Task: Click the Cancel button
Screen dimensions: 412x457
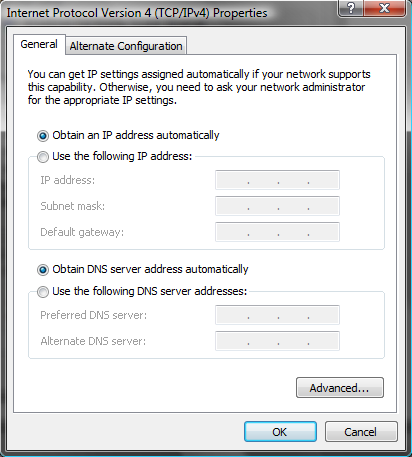Action: (361, 432)
